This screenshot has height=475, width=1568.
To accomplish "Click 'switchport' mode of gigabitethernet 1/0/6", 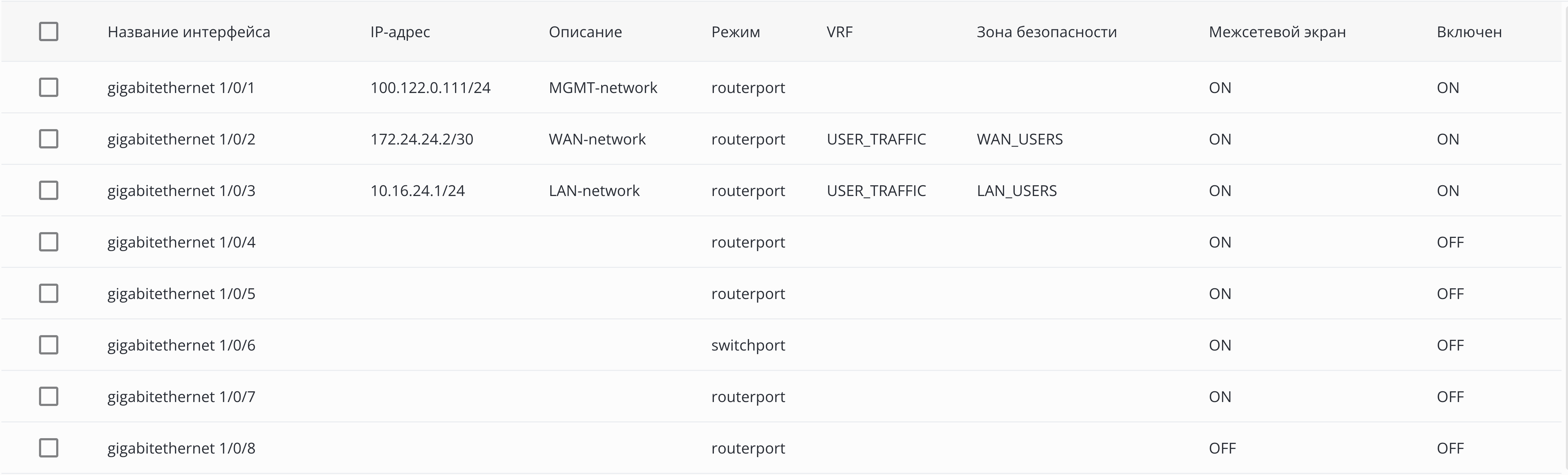I will point(748,346).
